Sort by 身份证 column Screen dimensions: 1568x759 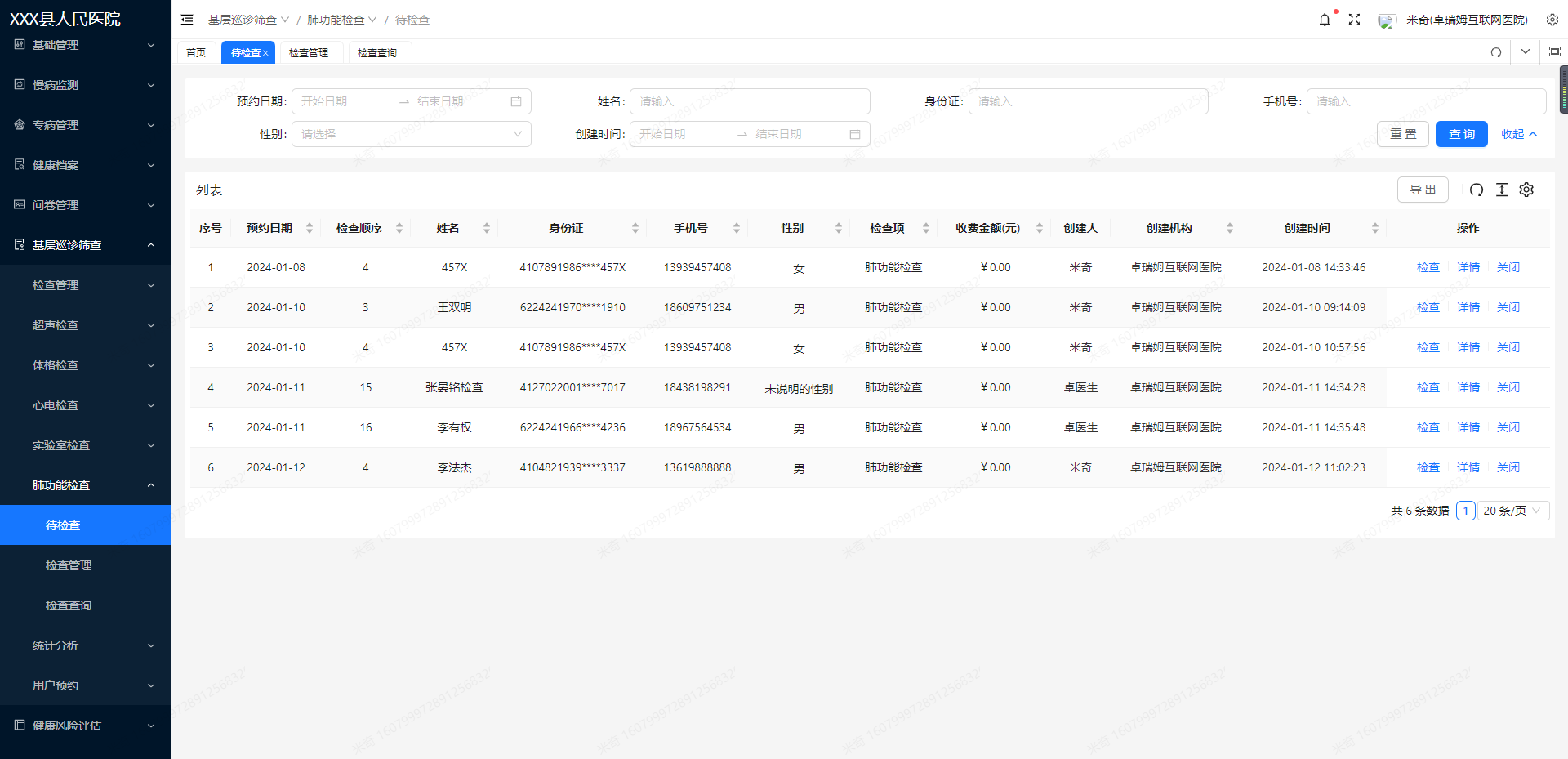(635, 228)
